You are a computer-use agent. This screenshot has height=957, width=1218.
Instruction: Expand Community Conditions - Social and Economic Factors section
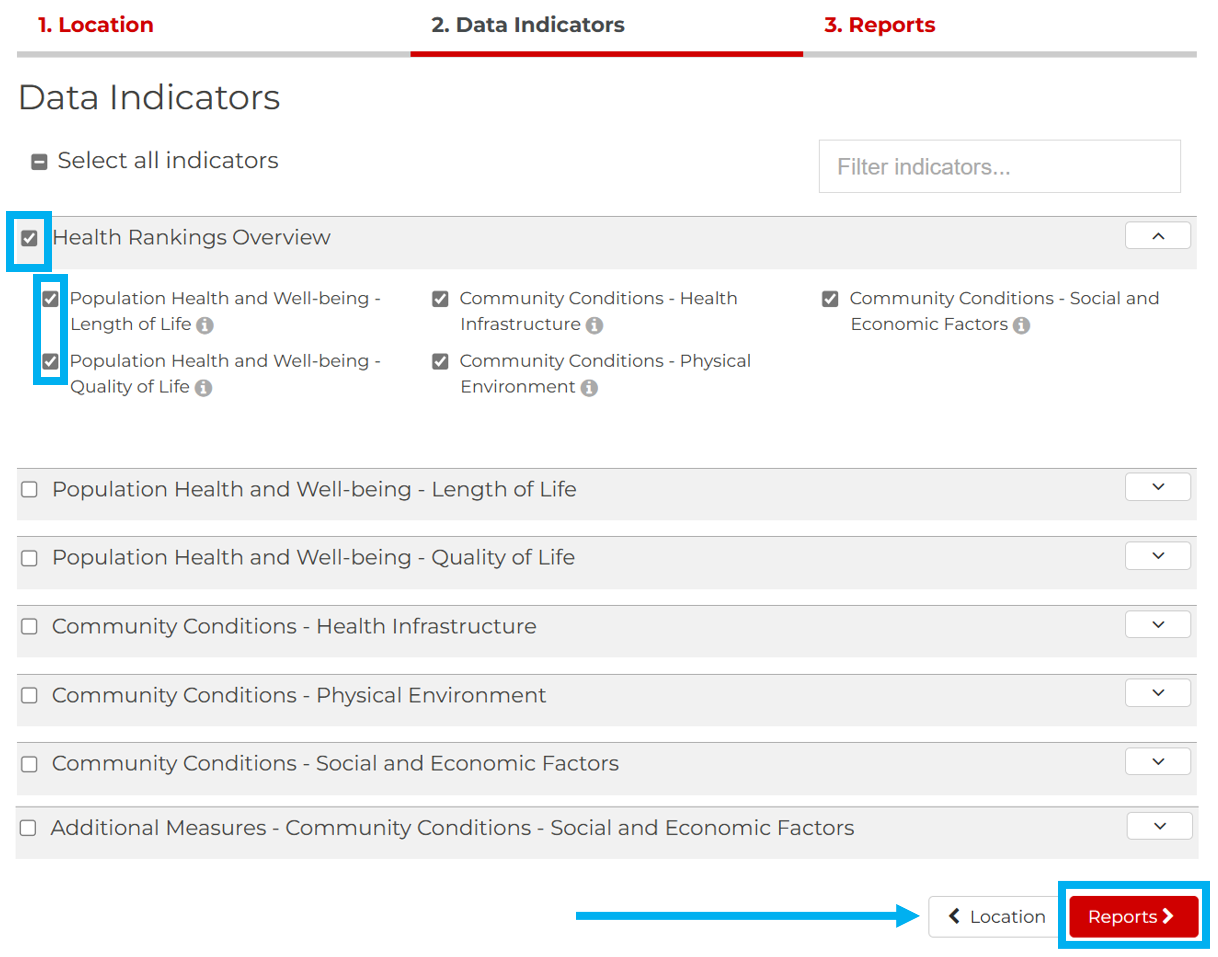(1158, 761)
